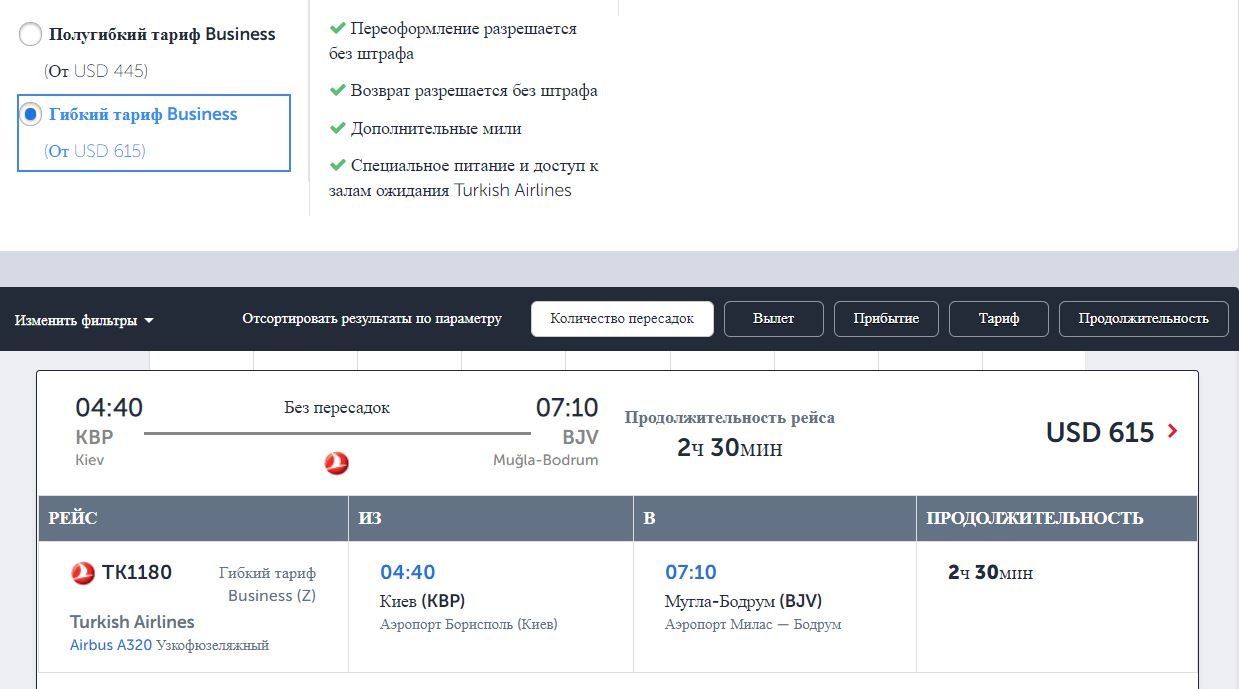This screenshot has width=1239, height=689.
Task: Open the Airbus A320 aircraft link
Action: pos(113,645)
